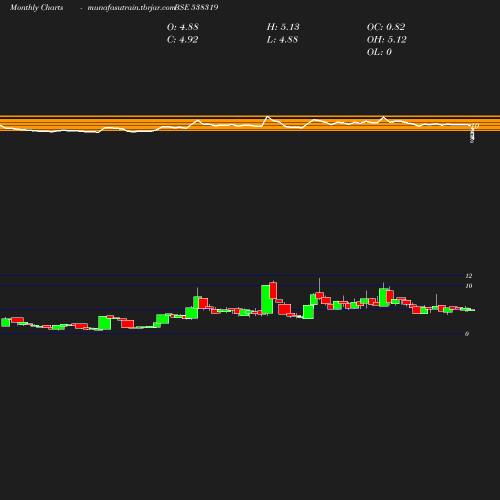This screenshot has height=500, width=500.
Task: Click the 'OL: 0' value
Action: click(379, 52)
